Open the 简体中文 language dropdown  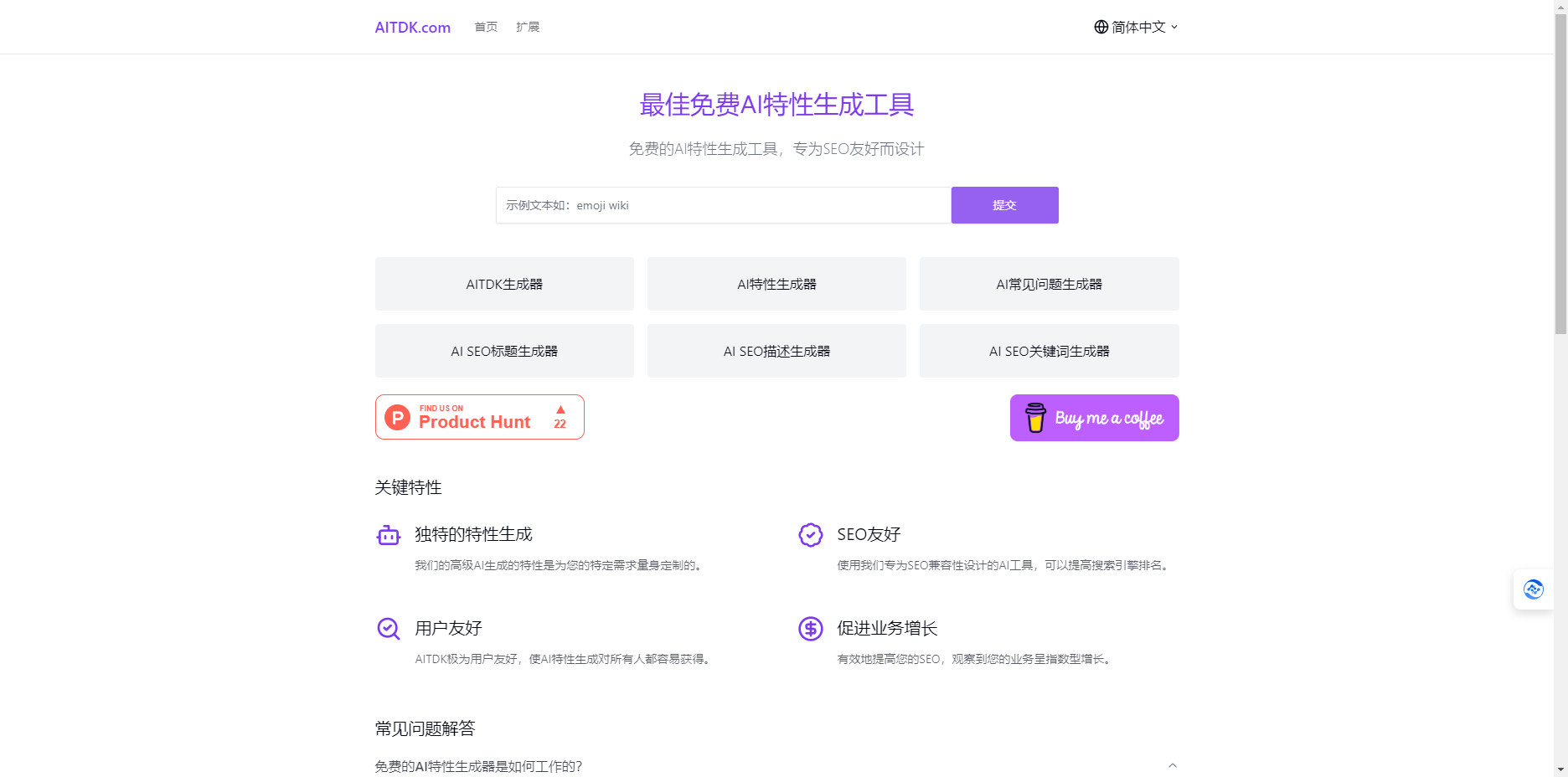tap(1137, 27)
